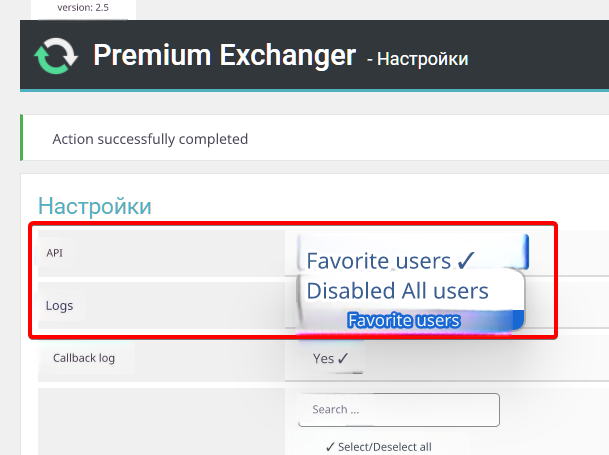609x455 pixels.
Task: Click the checkmark beside Favorite users
Action: point(465,261)
